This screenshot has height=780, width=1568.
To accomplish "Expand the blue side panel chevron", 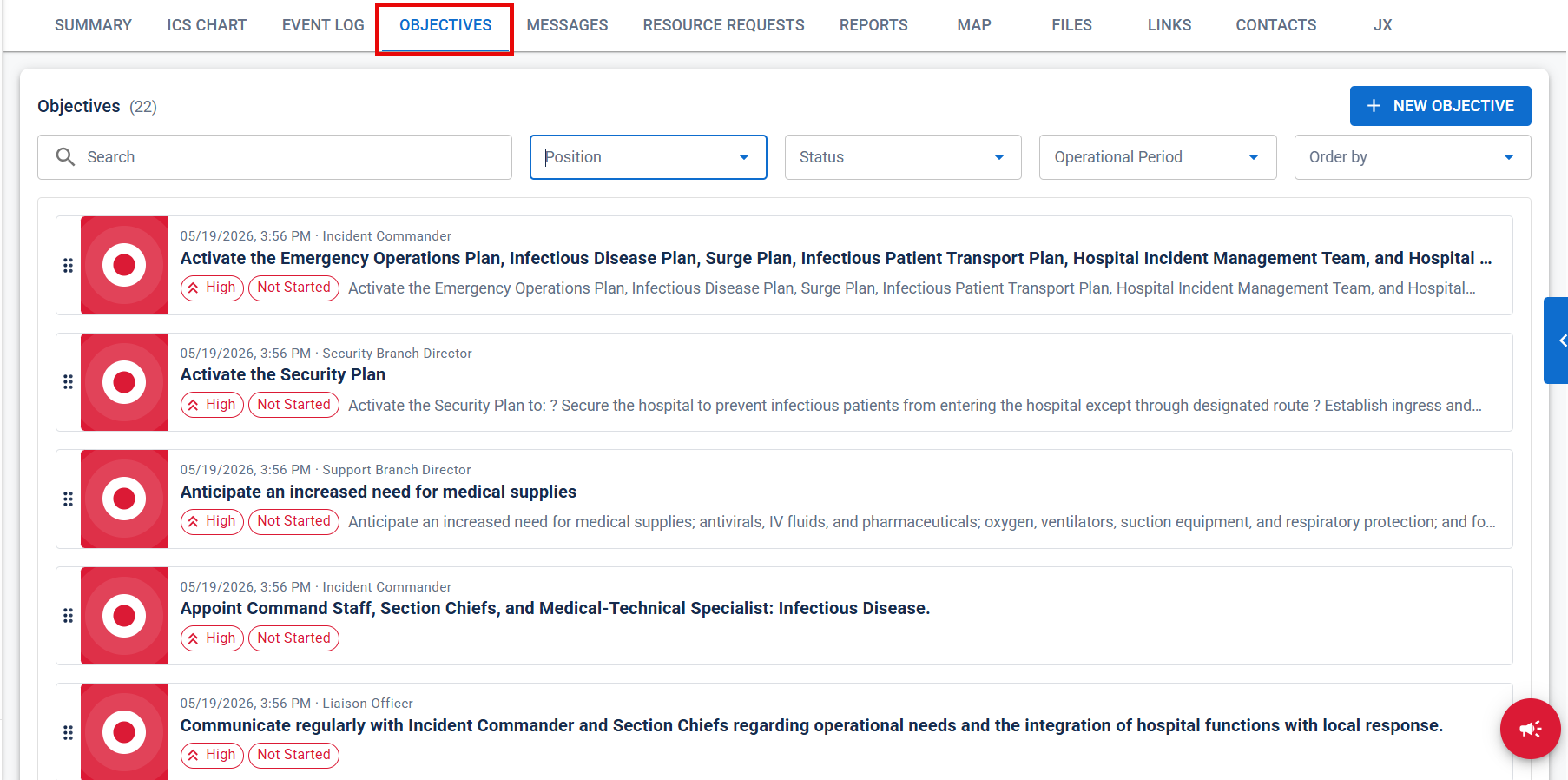I will click(x=1558, y=340).
